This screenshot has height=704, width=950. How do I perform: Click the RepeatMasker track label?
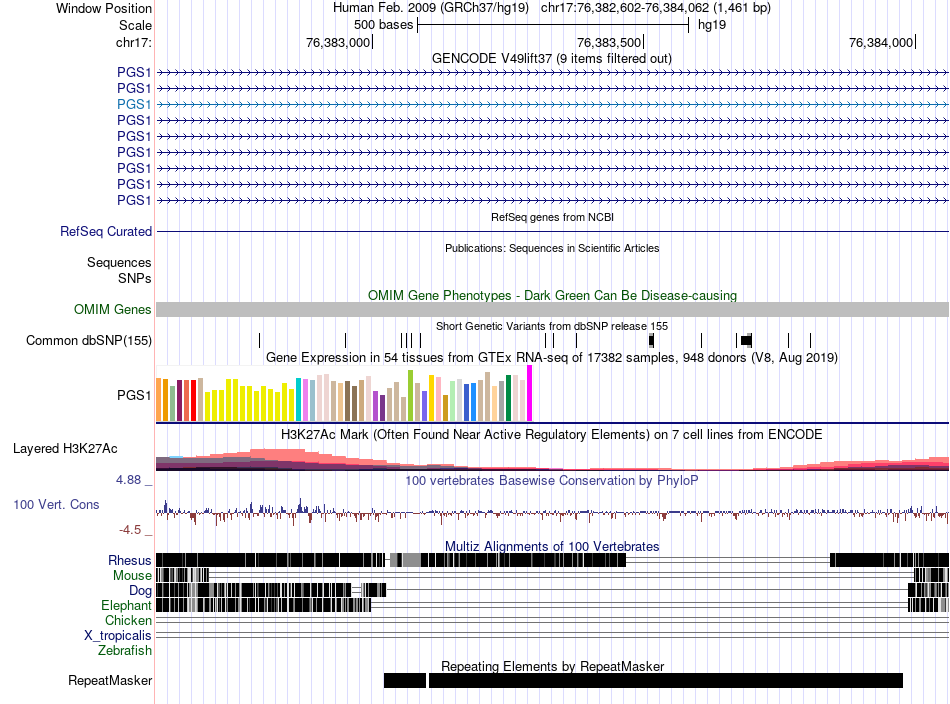(x=110, y=680)
